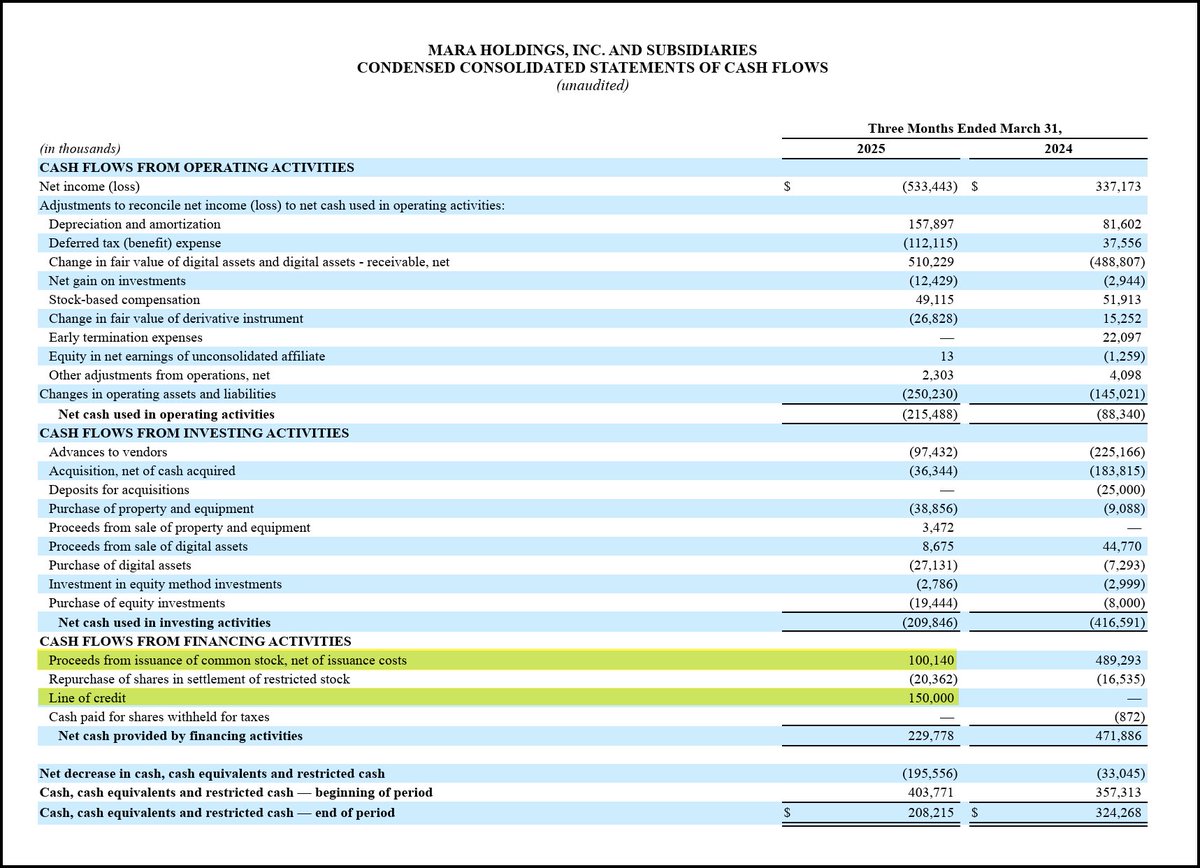Click 'Proceeds from sale of digital assets'
Image resolution: width=1200 pixels, height=868 pixels.
(148, 547)
